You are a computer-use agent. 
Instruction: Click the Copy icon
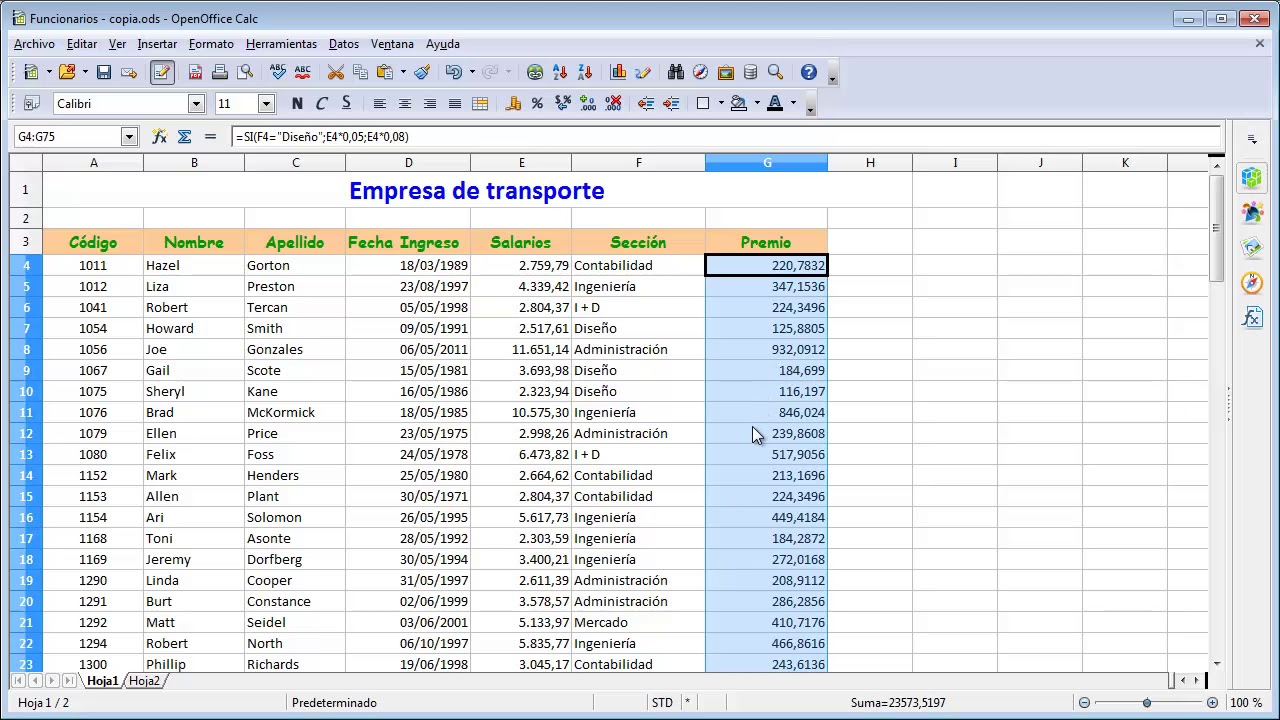click(360, 72)
